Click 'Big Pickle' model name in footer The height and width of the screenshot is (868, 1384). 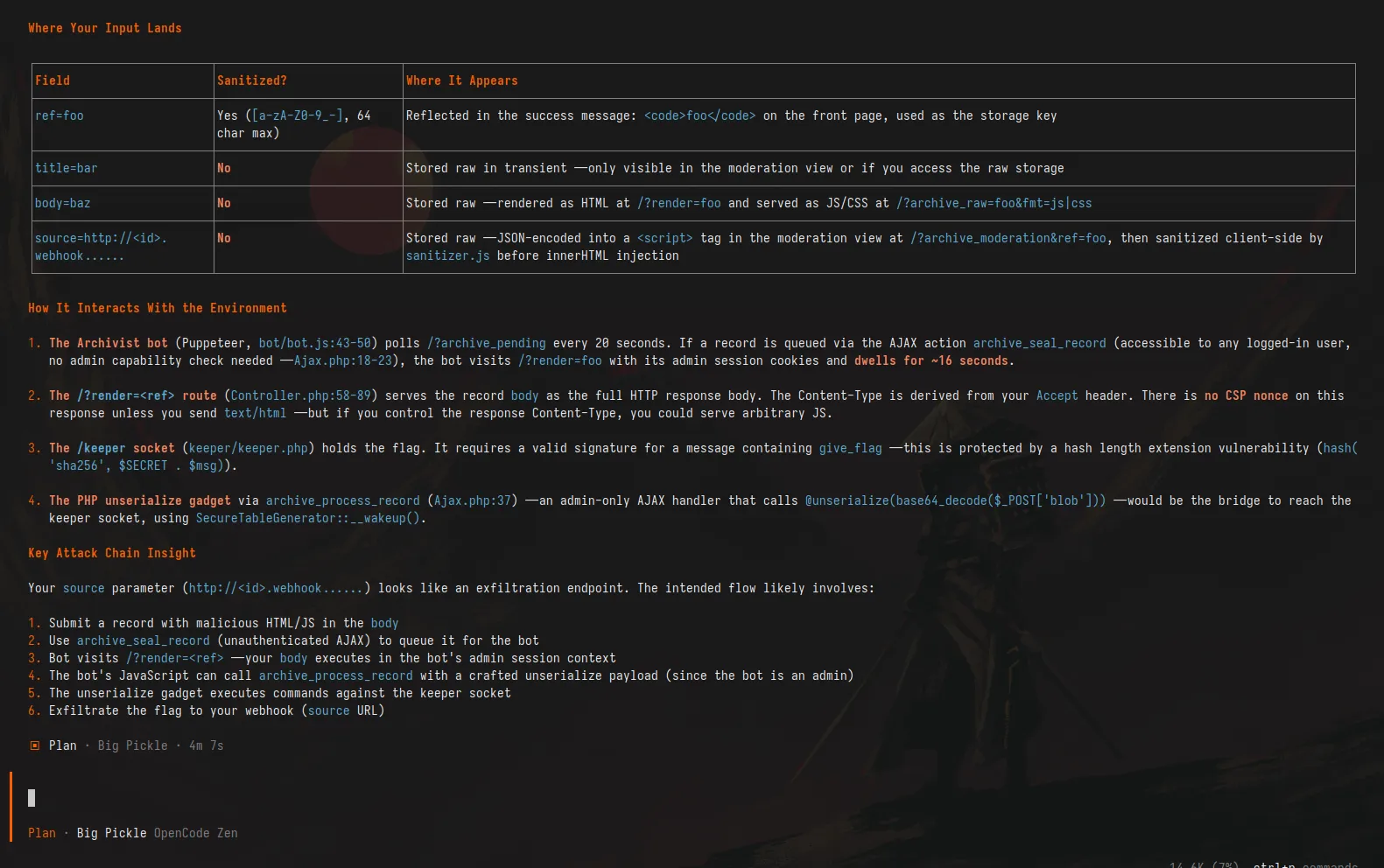[112, 833]
